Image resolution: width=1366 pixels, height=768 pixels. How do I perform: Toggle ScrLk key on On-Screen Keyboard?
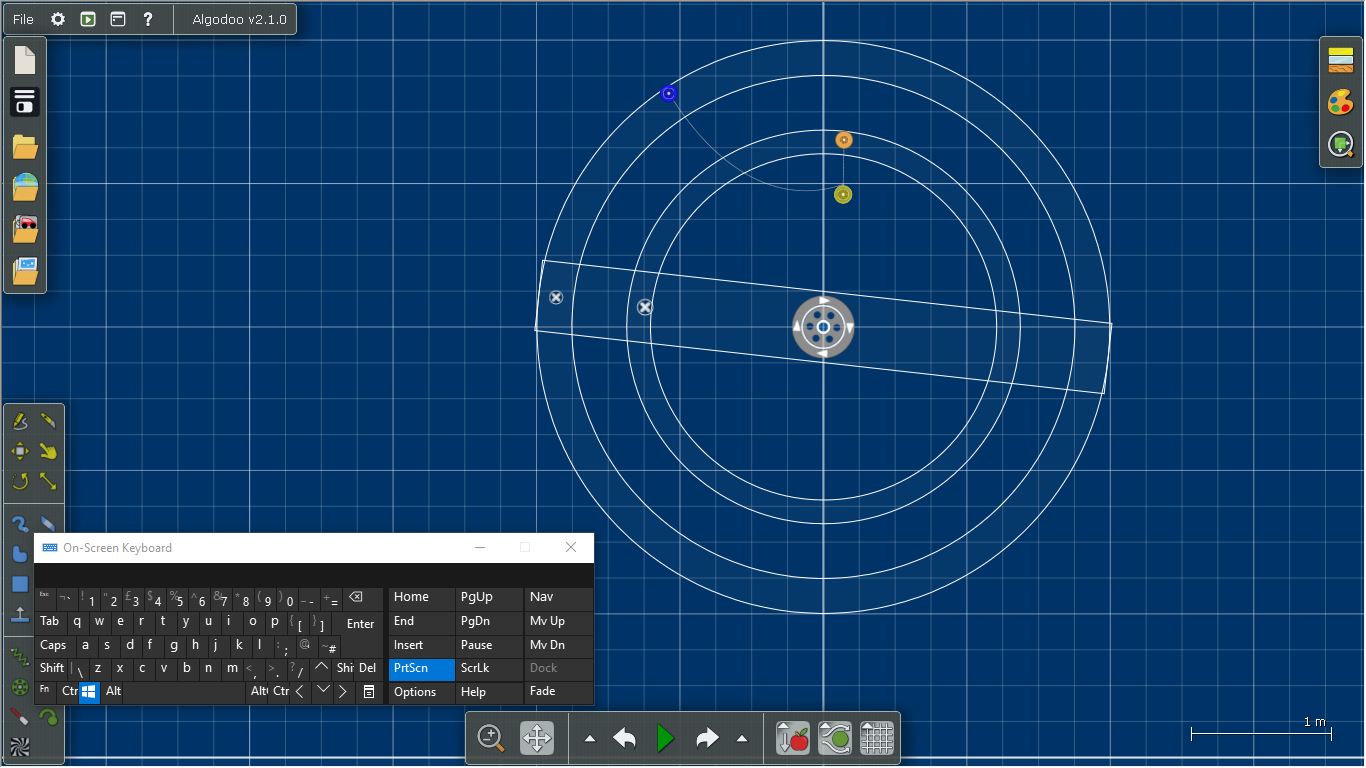489,669
